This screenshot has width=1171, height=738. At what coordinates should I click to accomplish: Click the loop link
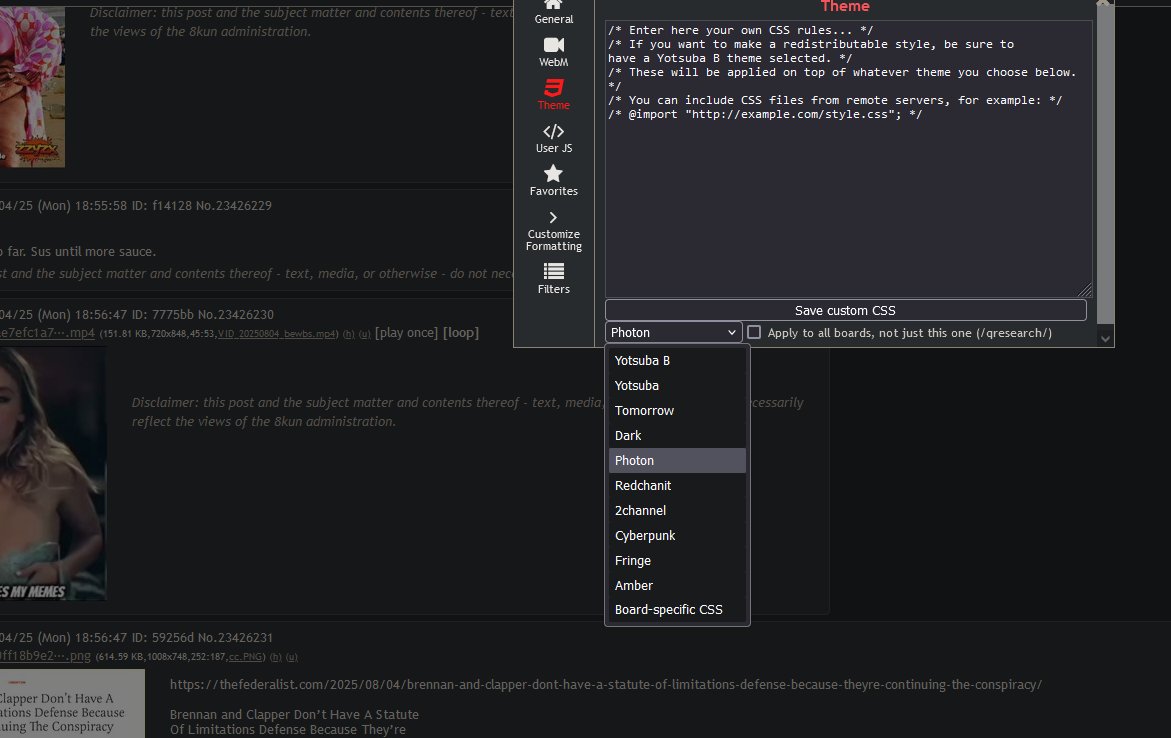click(461, 332)
